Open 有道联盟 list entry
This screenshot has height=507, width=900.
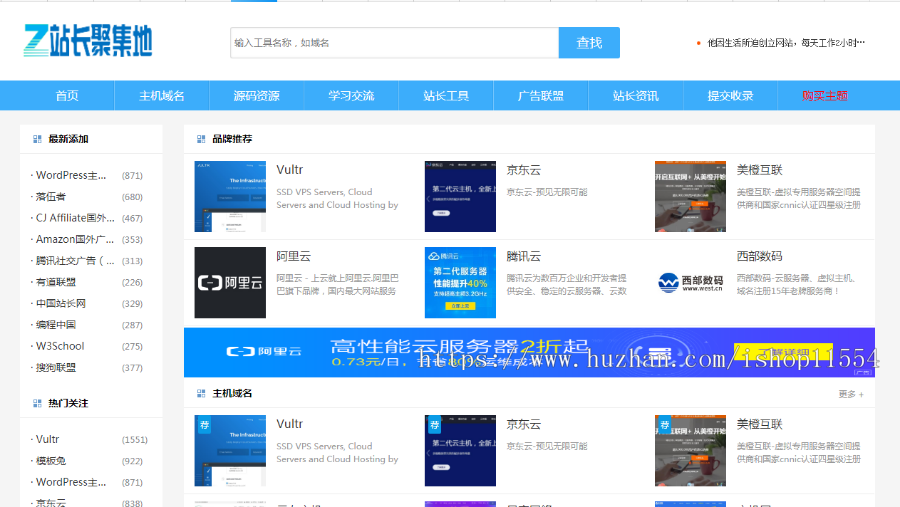click(56, 282)
